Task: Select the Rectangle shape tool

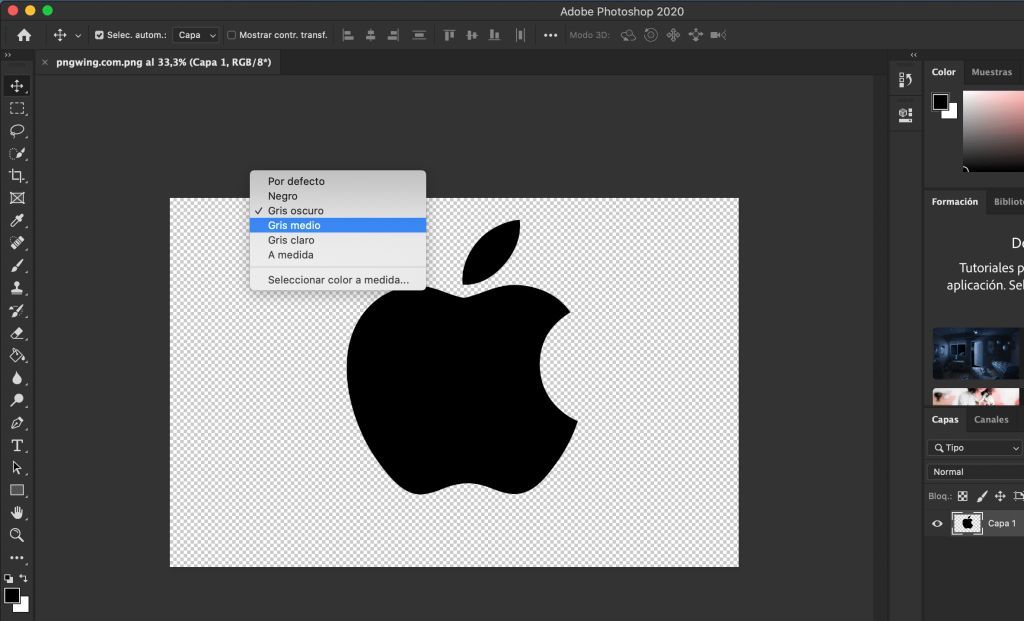Action: [x=17, y=490]
